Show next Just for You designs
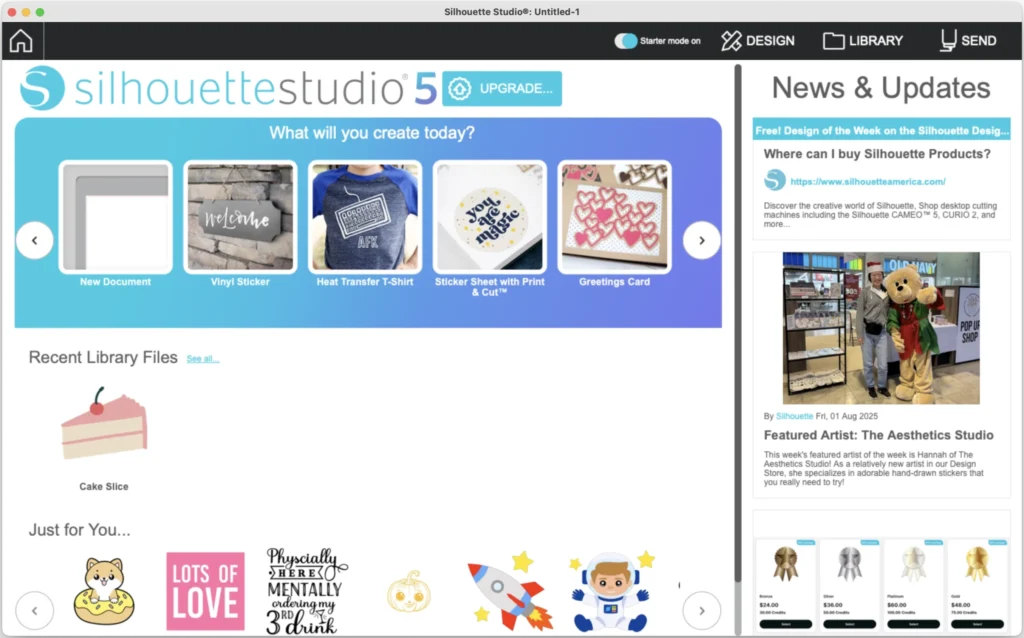 click(x=701, y=610)
